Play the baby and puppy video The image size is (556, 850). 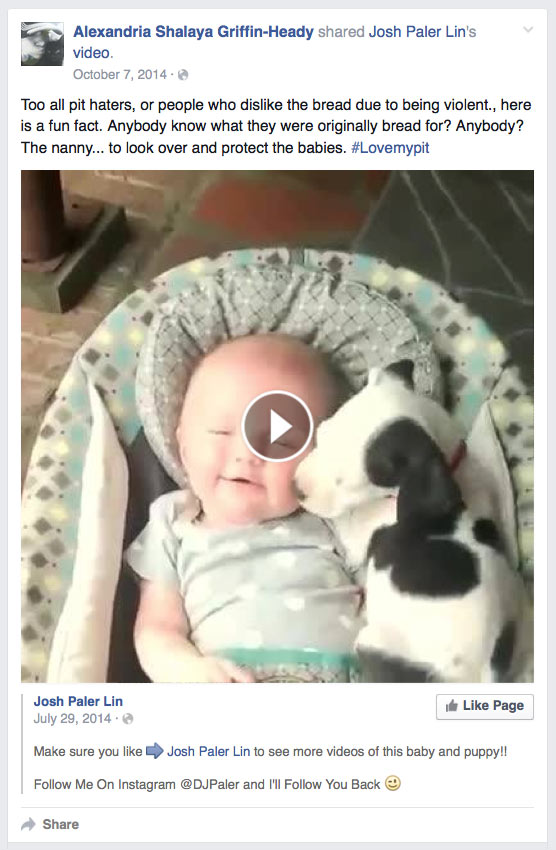point(277,426)
